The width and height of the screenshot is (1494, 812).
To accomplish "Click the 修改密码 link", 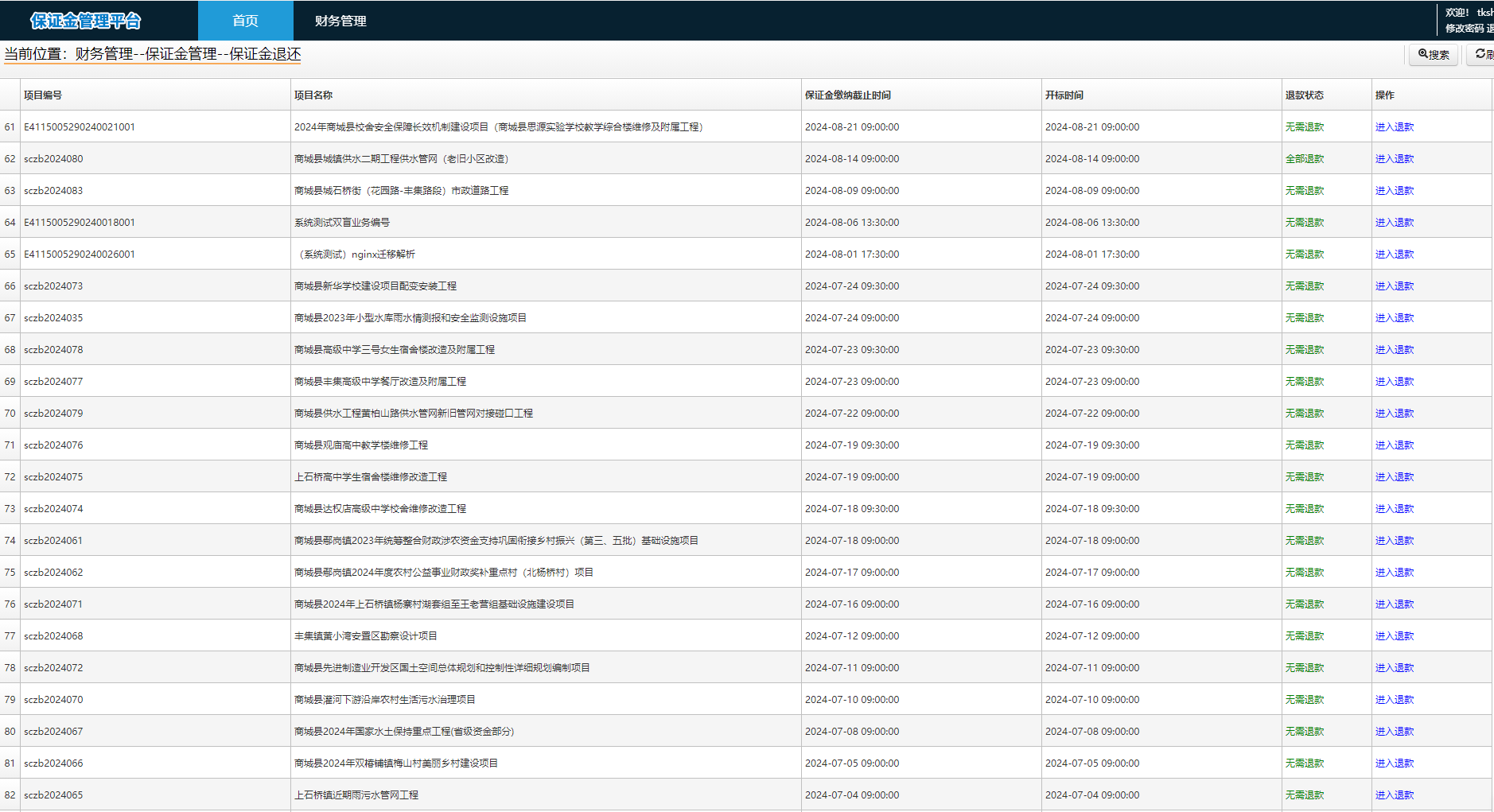I will point(1465,29).
